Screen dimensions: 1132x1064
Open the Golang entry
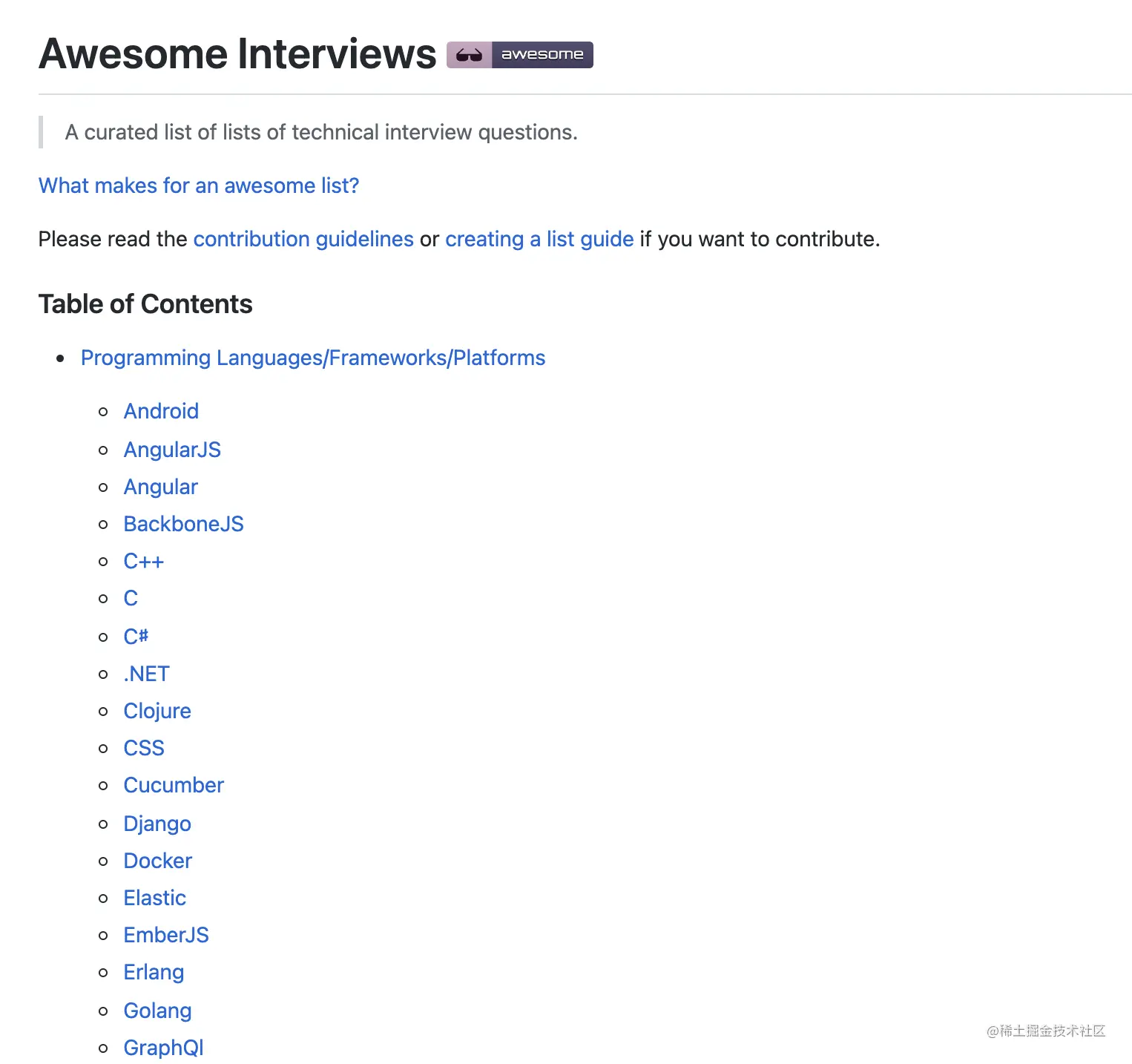[157, 1011]
